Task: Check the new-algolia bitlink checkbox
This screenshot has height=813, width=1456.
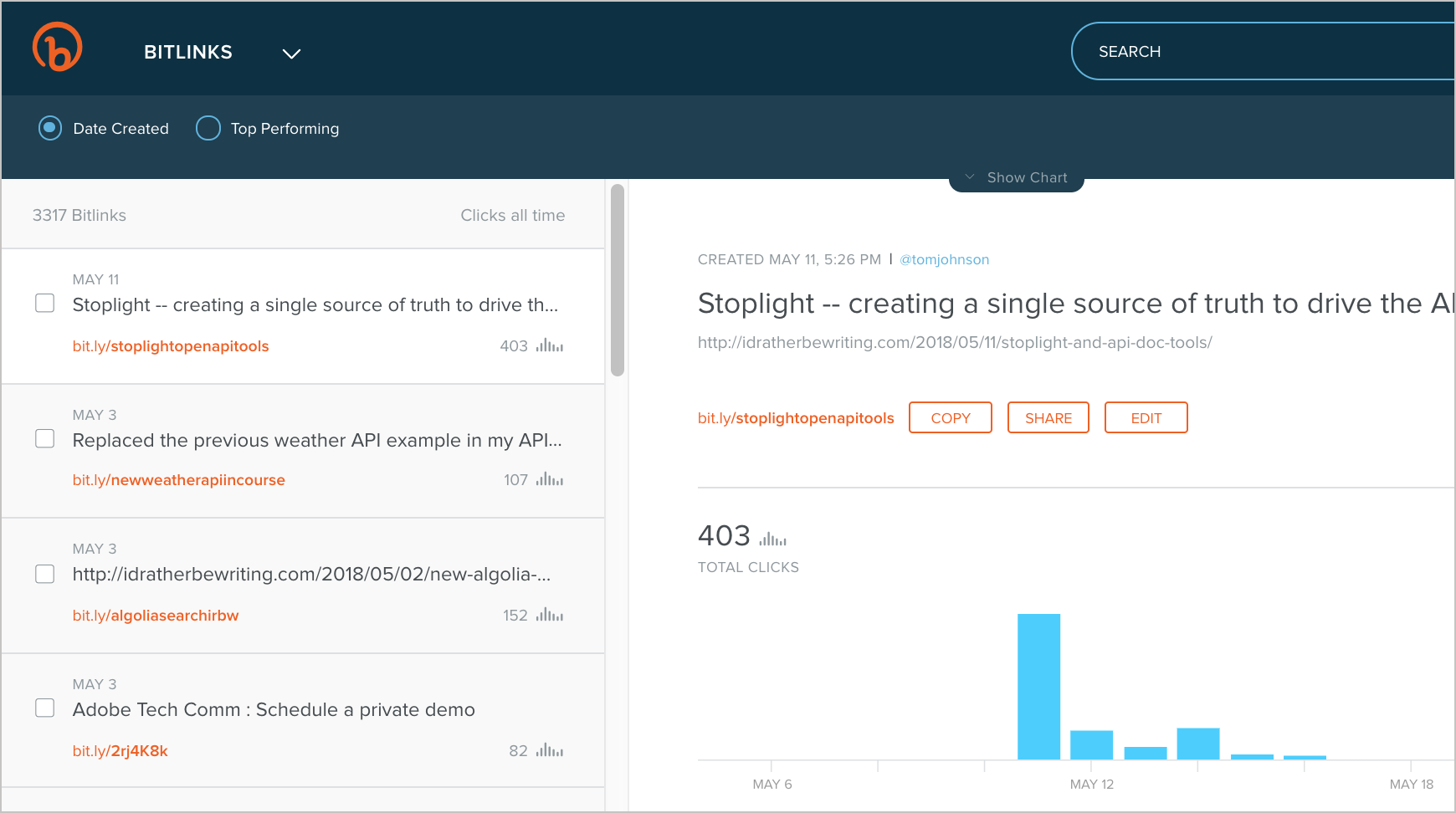Action: coord(45,574)
